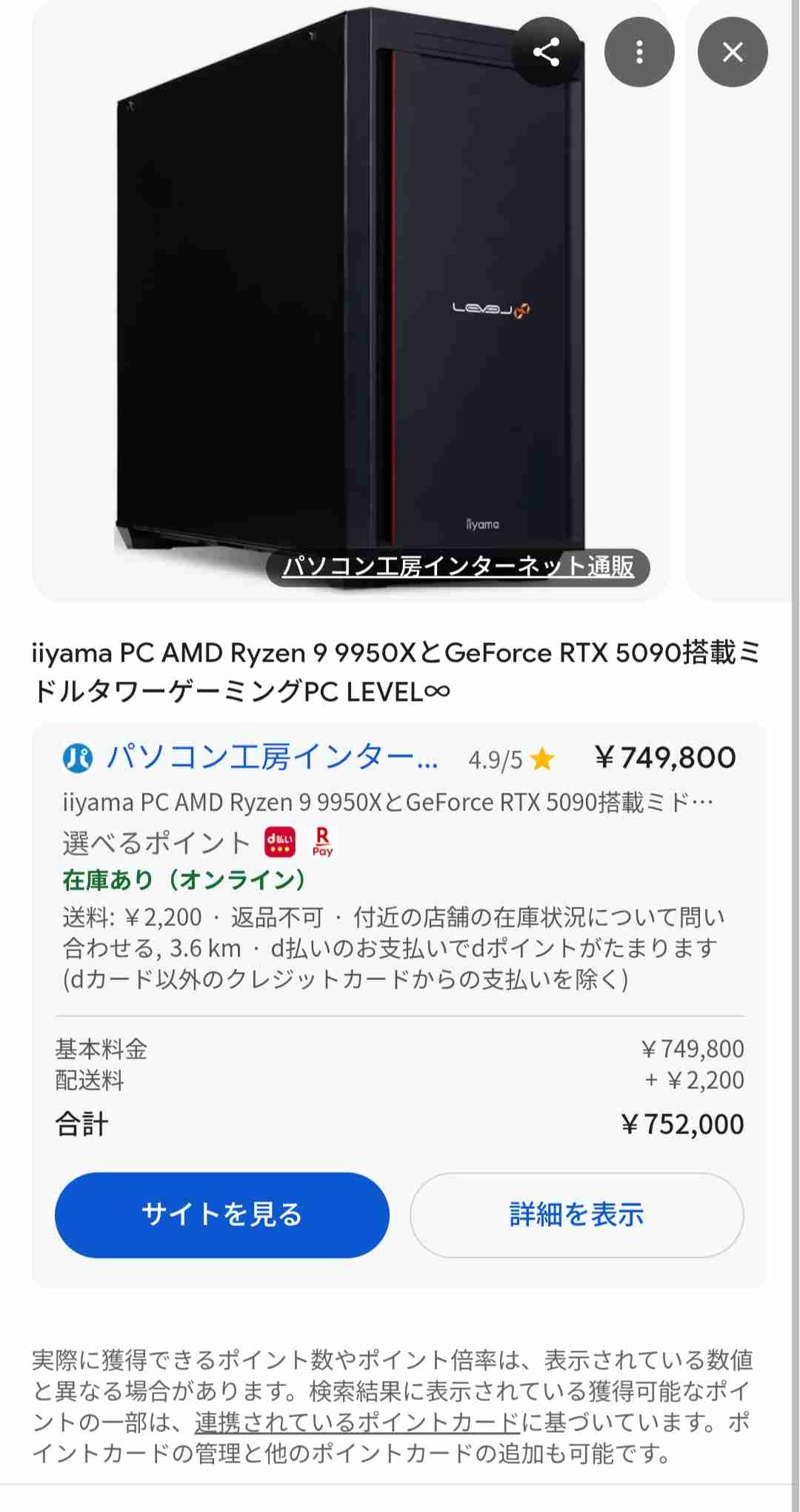The image size is (800, 1512).
Task: Click the 4.9/5 rating text
Action: (495, 759)
